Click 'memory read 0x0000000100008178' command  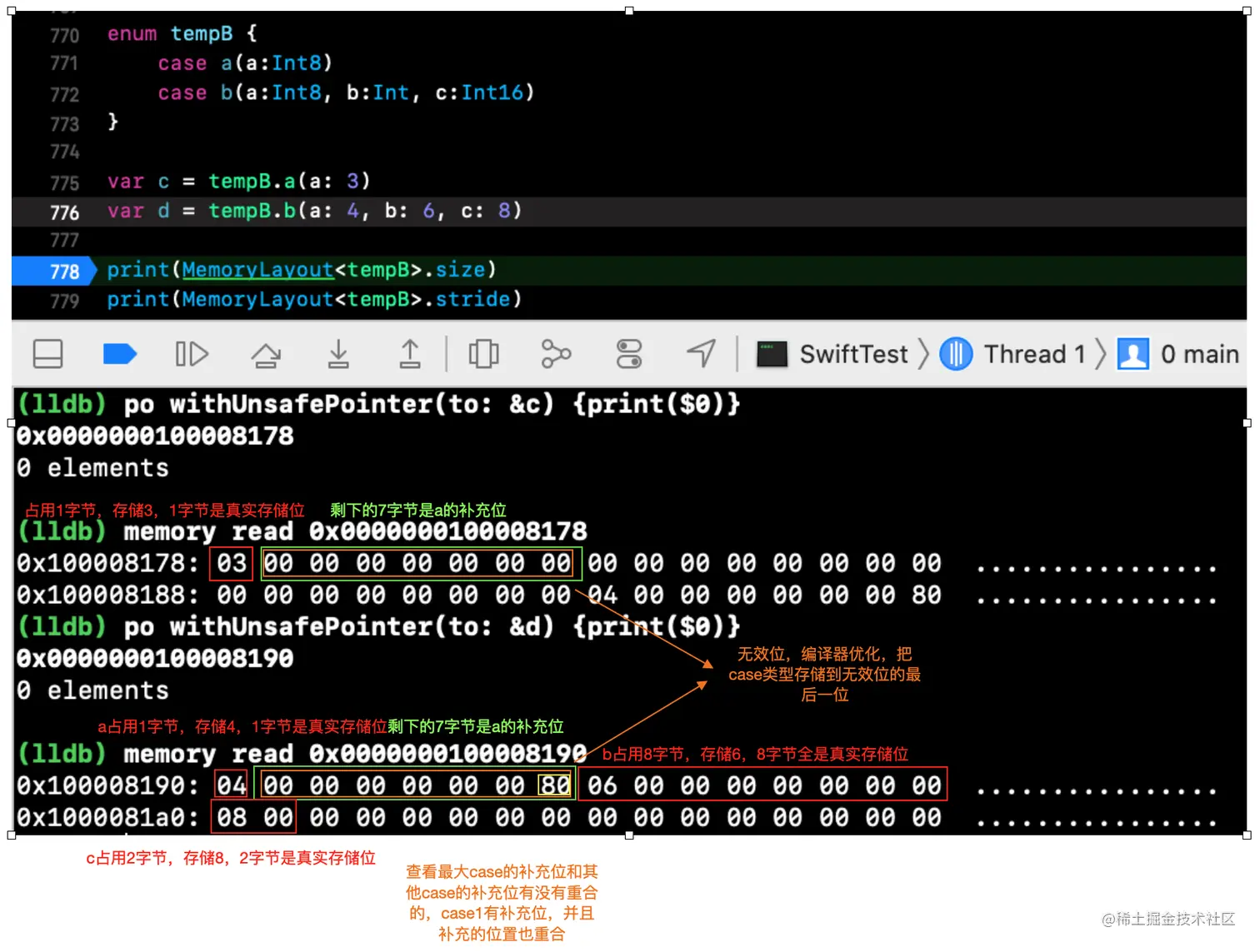(356, 531)
